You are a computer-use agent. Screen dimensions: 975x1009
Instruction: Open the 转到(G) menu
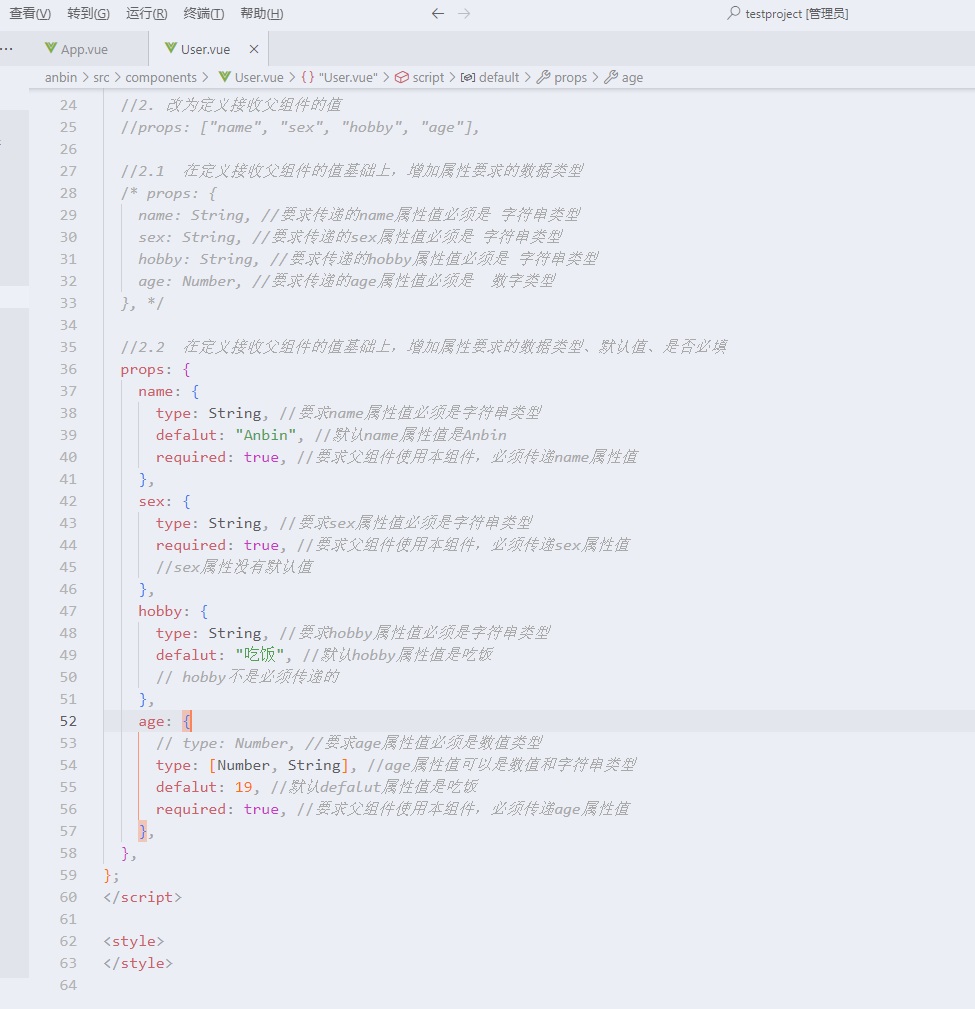[88, 14]
